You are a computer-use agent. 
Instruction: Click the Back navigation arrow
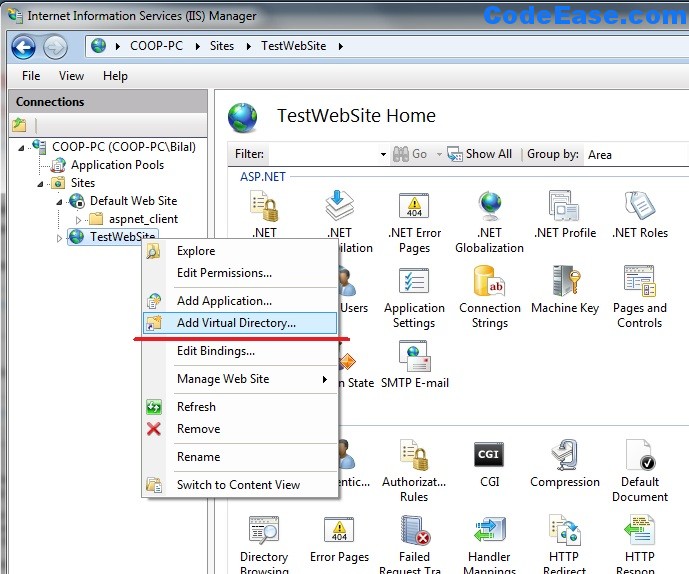pos(23,47)
